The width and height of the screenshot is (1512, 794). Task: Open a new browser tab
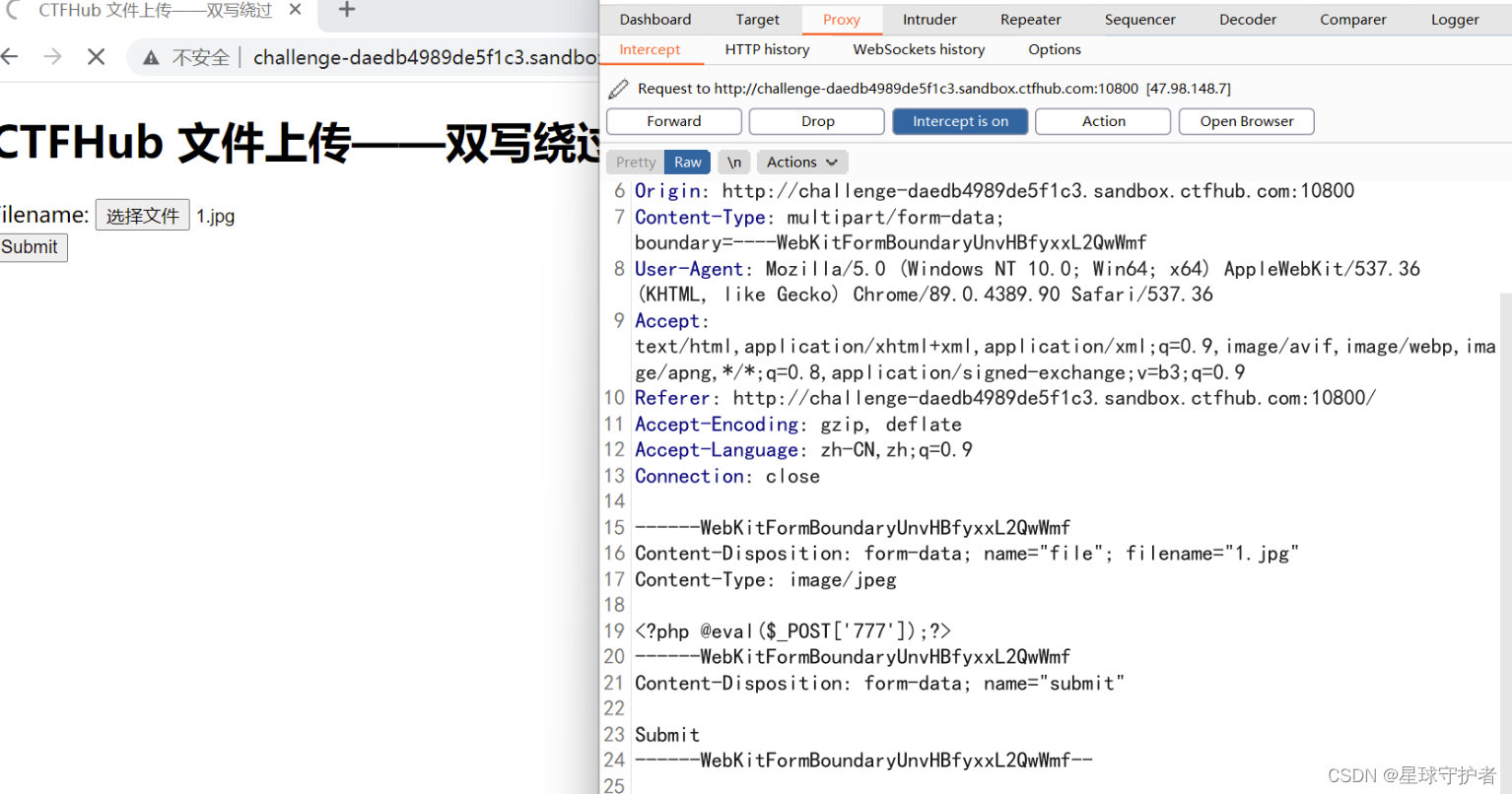click(x=346, y=10)
